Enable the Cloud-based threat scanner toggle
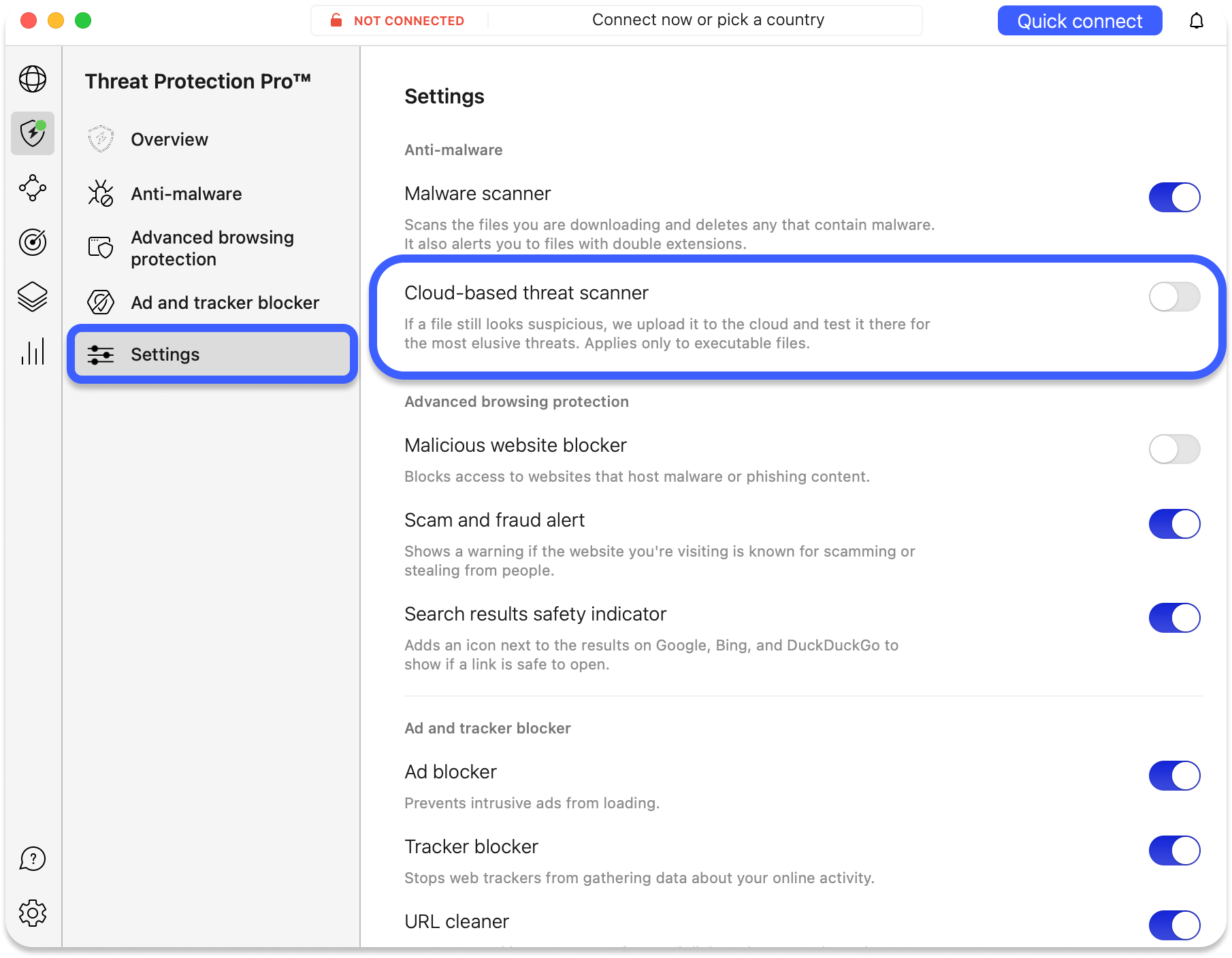Image resolution: width=1232 pixels, height=958 pixels. pyautogui.click(x=1174, y=297)
